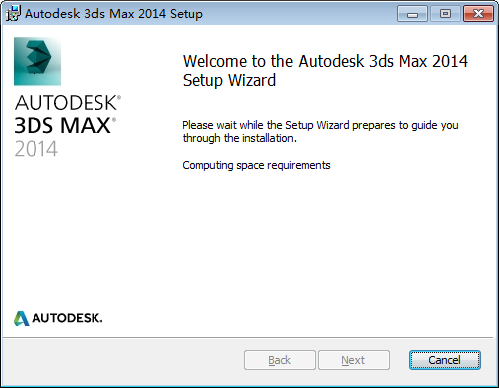This screenshot has height=388, width=499.
Task: Click the bold 3DS MAX product name
Action: (64, 125)
